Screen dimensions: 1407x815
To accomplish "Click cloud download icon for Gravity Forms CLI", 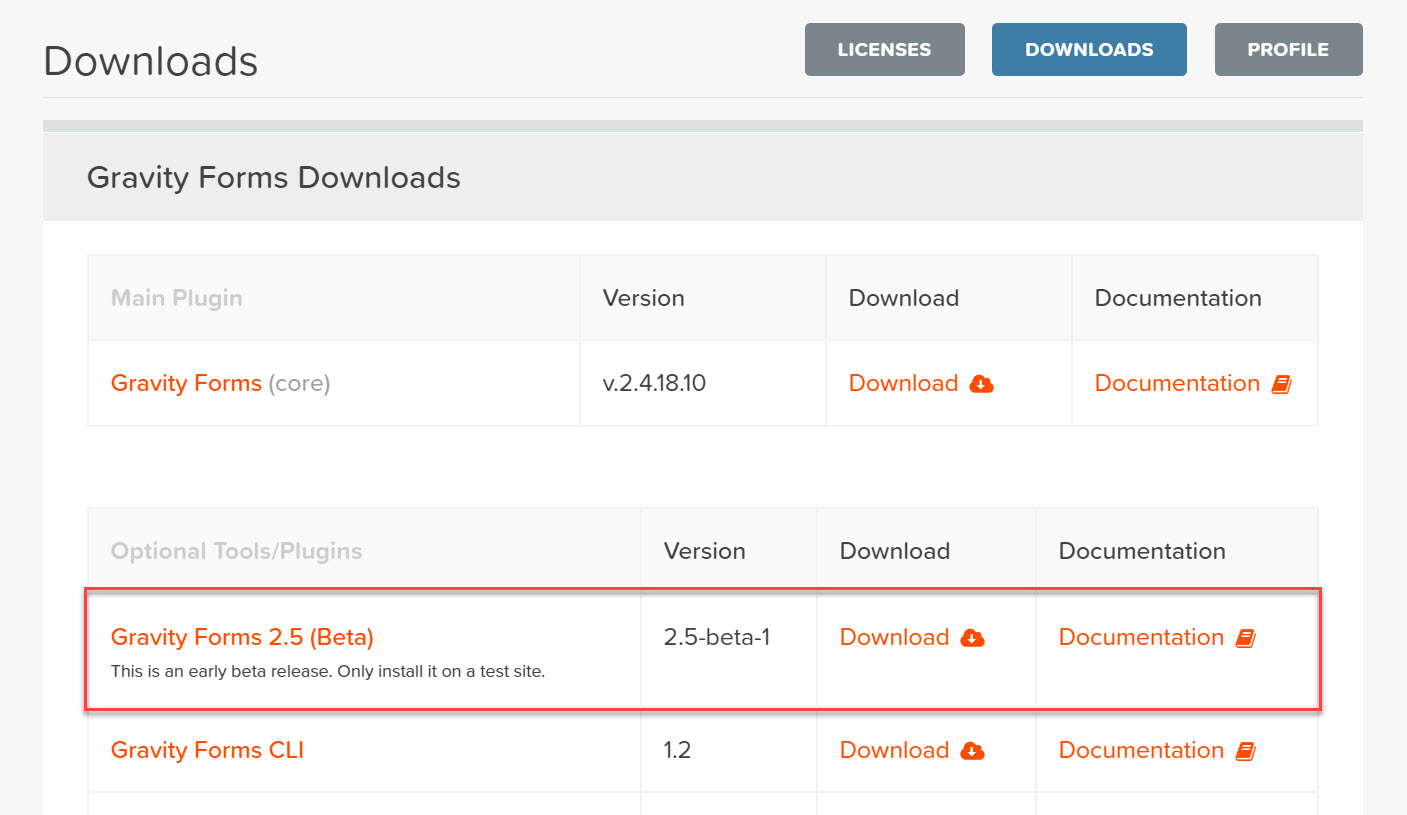I will (x=973, y=751).
